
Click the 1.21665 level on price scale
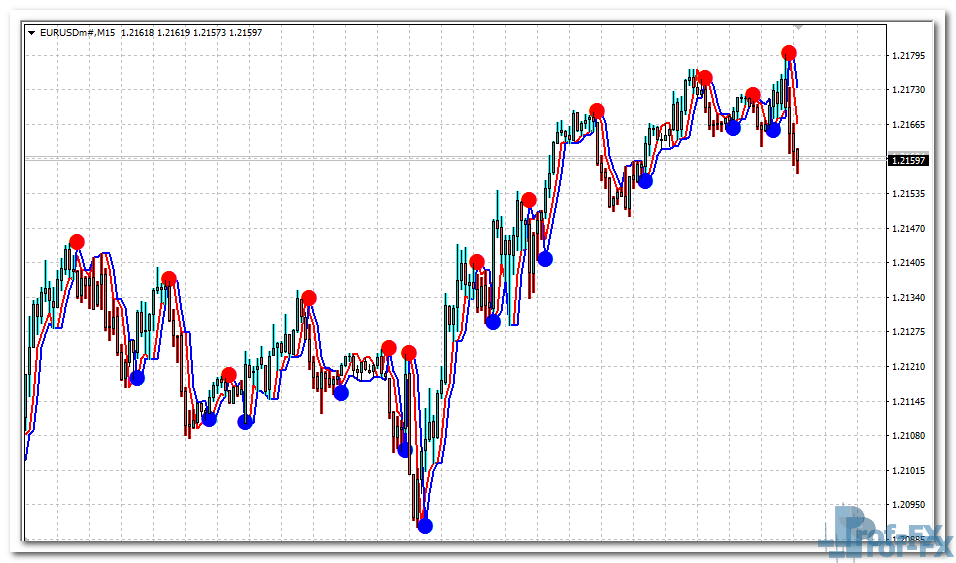[908, 125]
